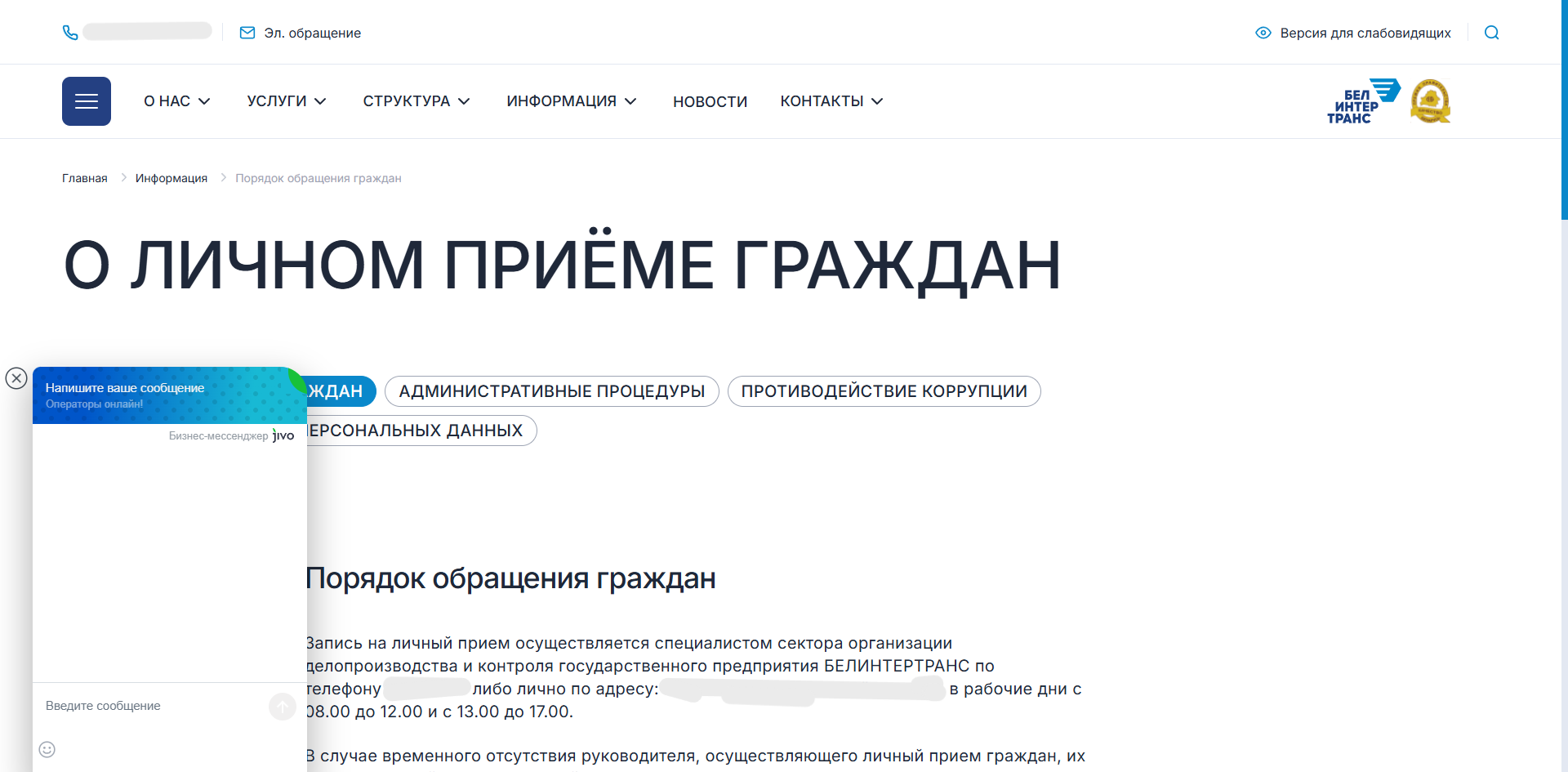Click the page vertical scrollbar thumb
The height and width of the screenshot is (772, 1568).
[1564, 109]
